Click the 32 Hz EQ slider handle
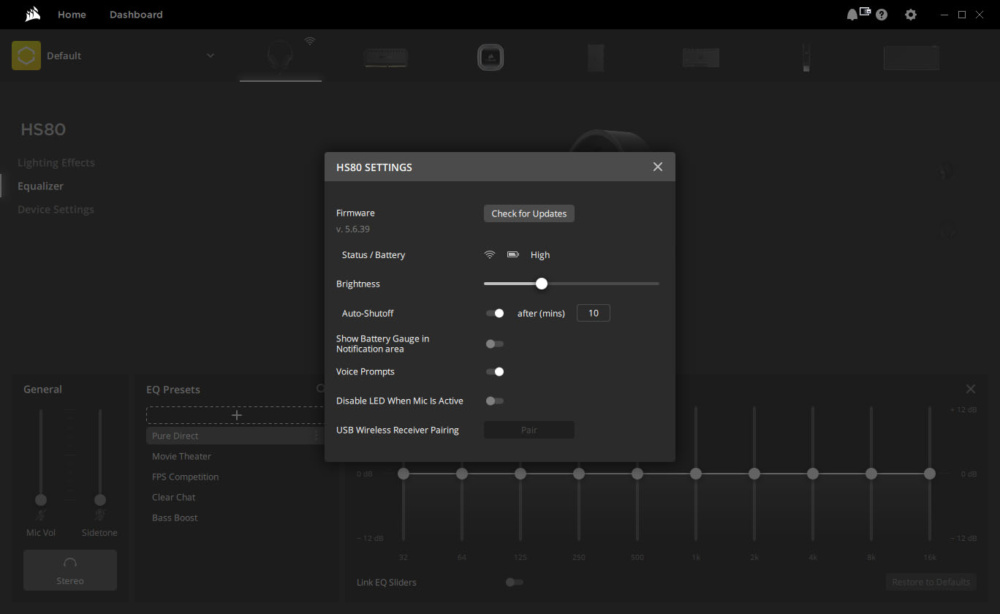The width and height of the screenshot is (1000, 614). coord(403,474)
